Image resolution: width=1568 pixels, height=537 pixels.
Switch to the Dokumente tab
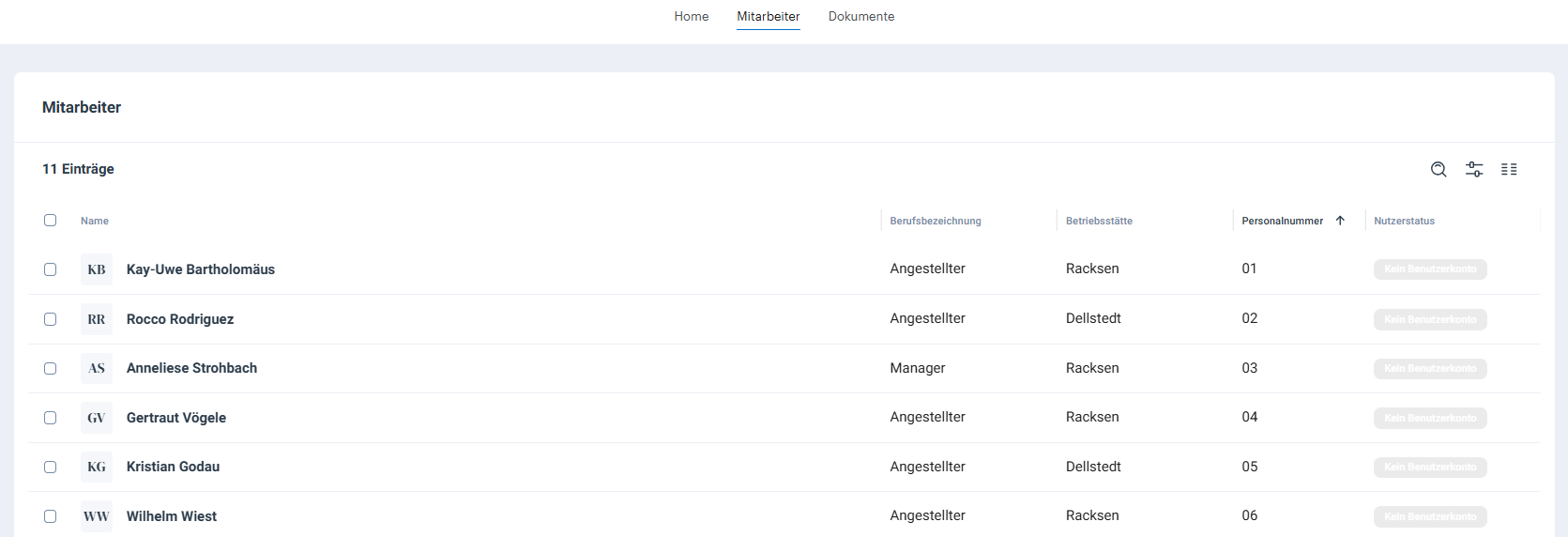[x=861, y=16]
